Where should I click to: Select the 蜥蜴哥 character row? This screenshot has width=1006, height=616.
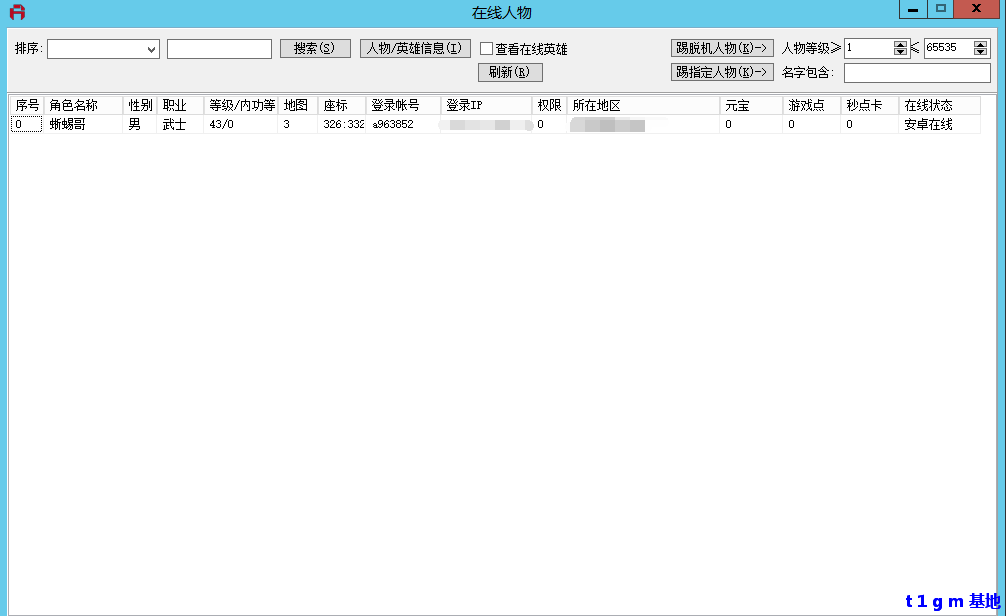(68, 125)
